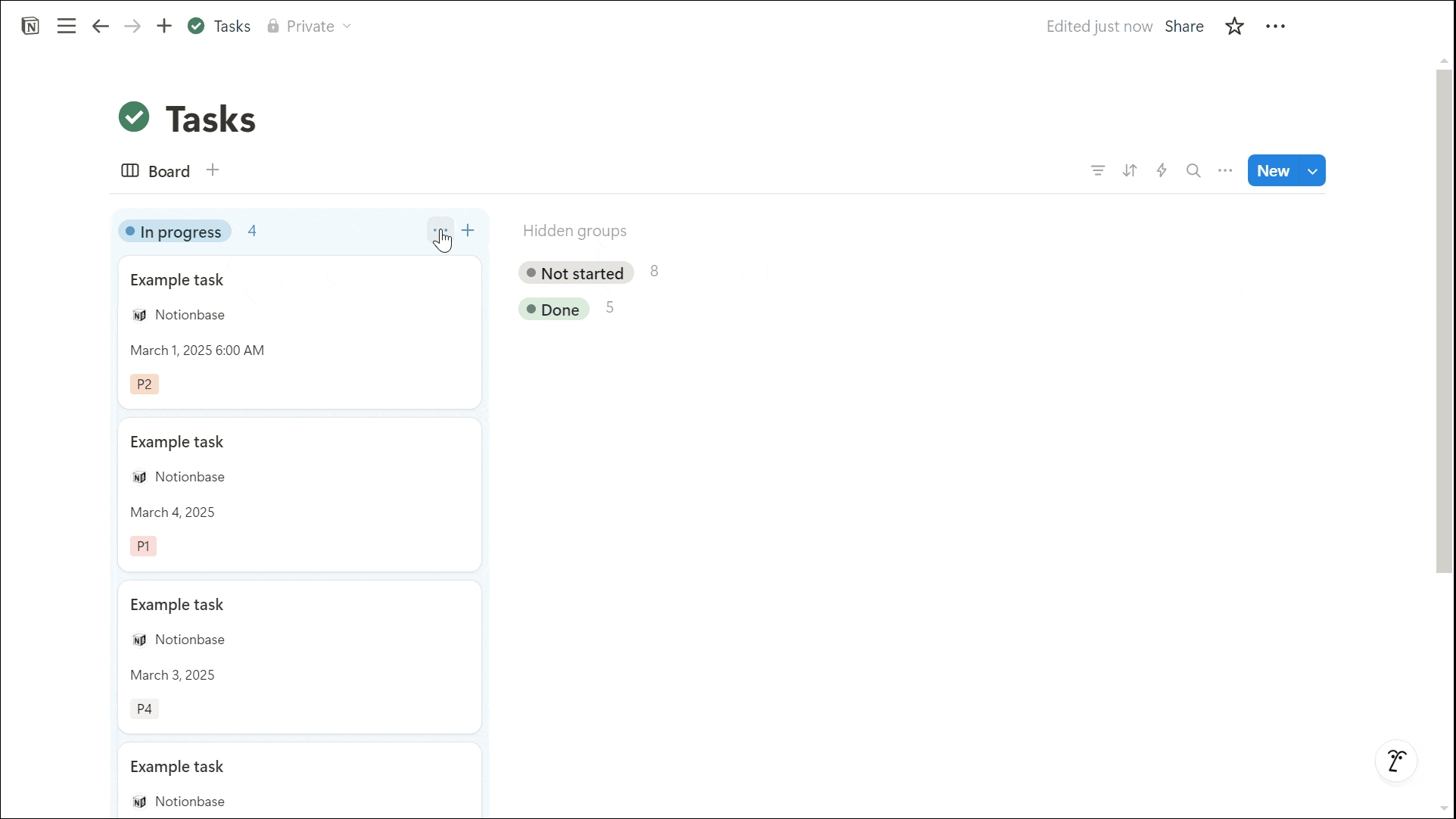Go back with the left arrow
Viewport: 1456px width, 819px height.
tap(101, 26)
